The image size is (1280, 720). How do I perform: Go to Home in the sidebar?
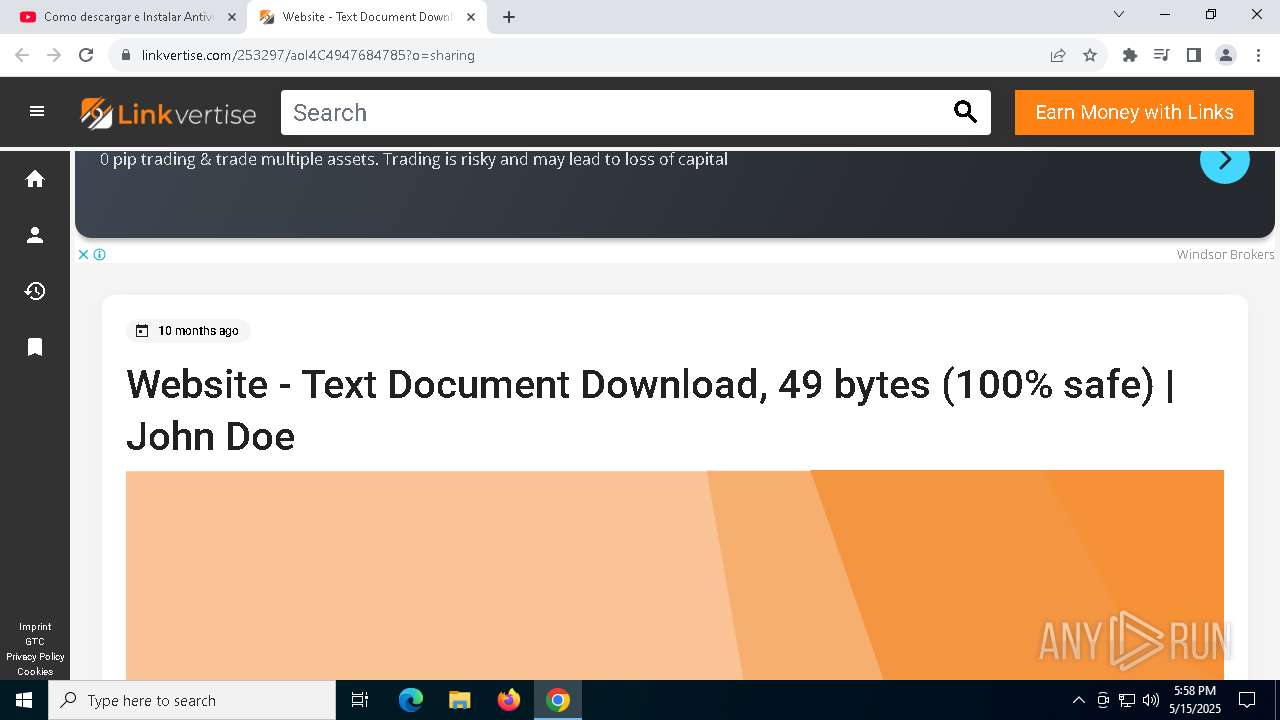click(35, 179)
